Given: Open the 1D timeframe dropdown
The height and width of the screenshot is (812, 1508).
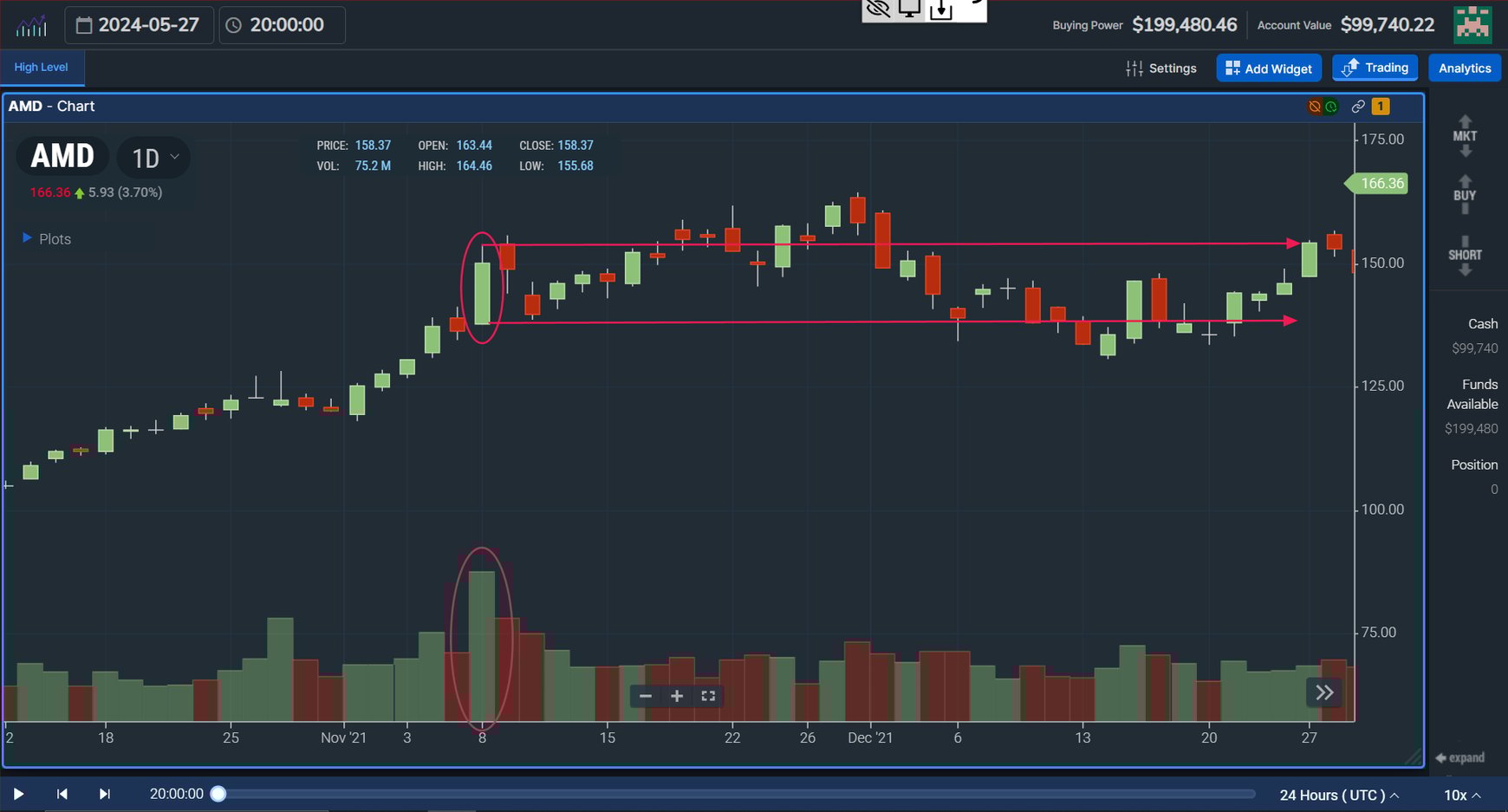Looking at the screenshot, I should pyautogui.click(x=153, y=158).
